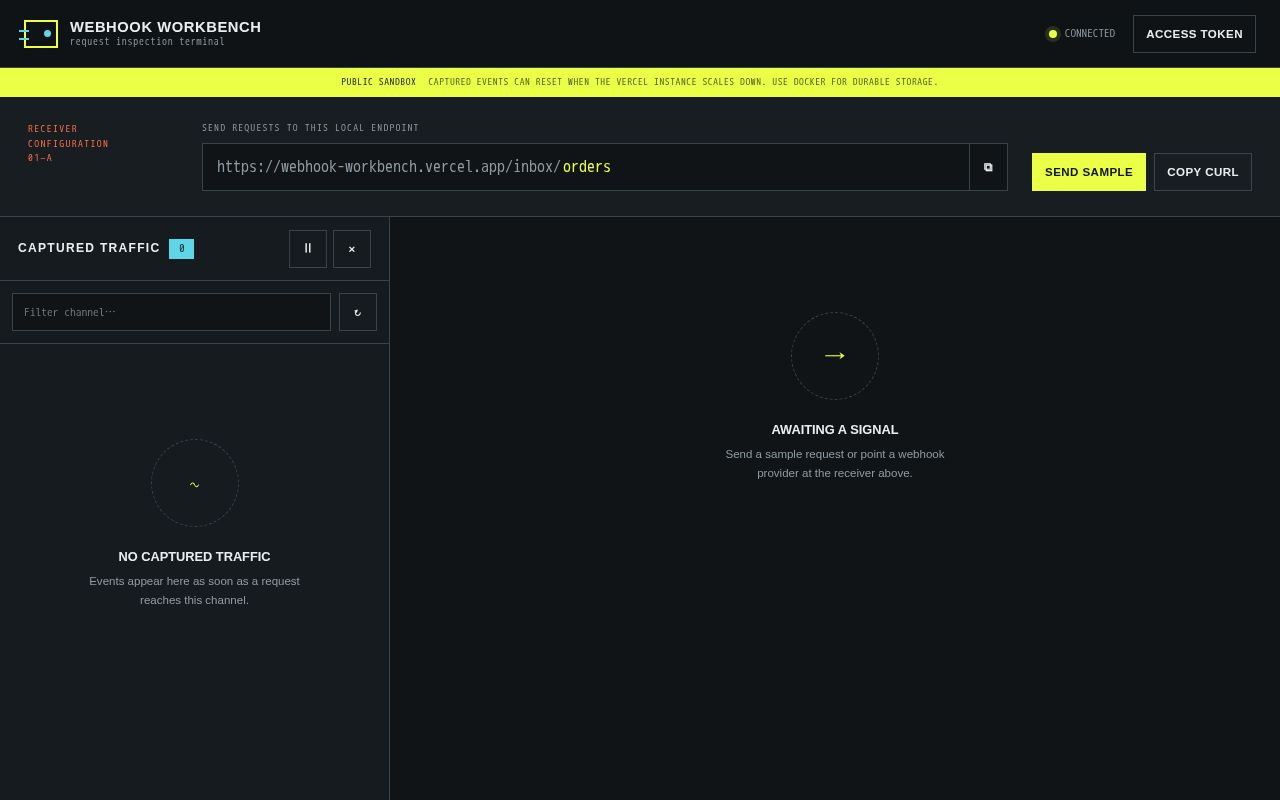
Task: Open the Access Token dialog
Action: point(1194,34)
